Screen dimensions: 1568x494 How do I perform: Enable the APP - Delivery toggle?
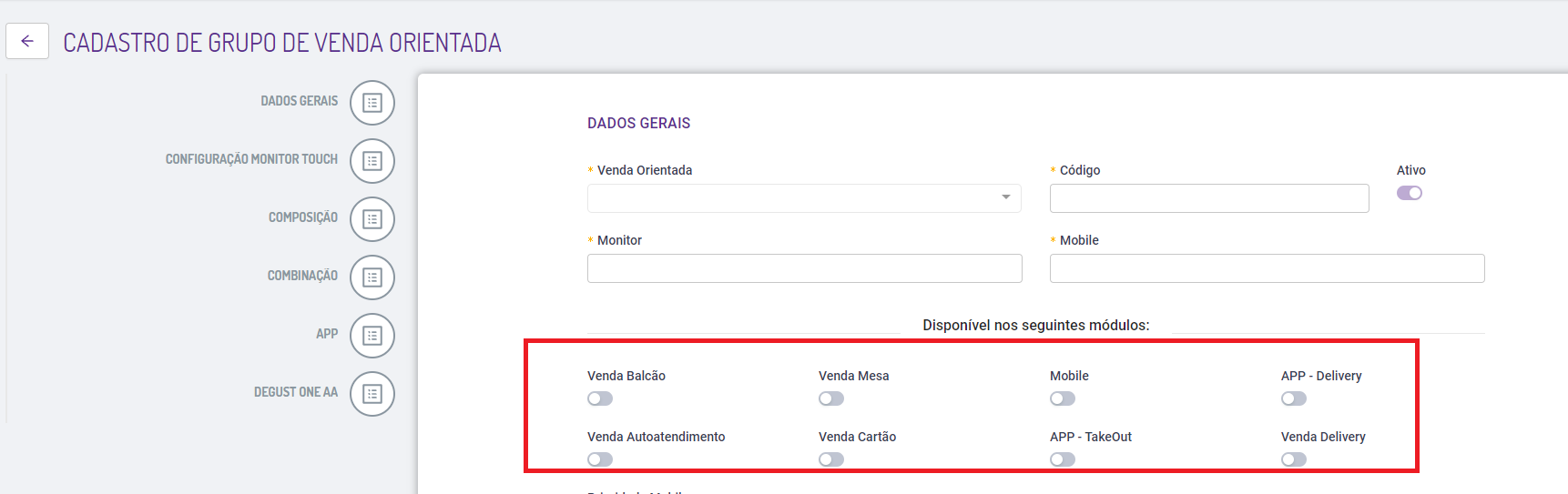pos(1294,398)
